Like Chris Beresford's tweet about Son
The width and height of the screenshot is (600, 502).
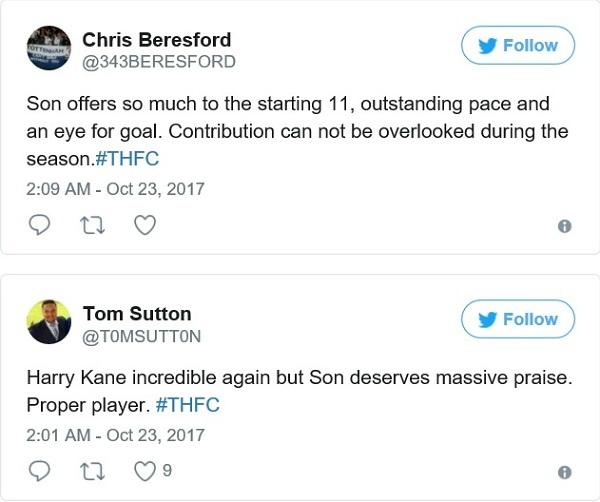(x=144, y=226)
